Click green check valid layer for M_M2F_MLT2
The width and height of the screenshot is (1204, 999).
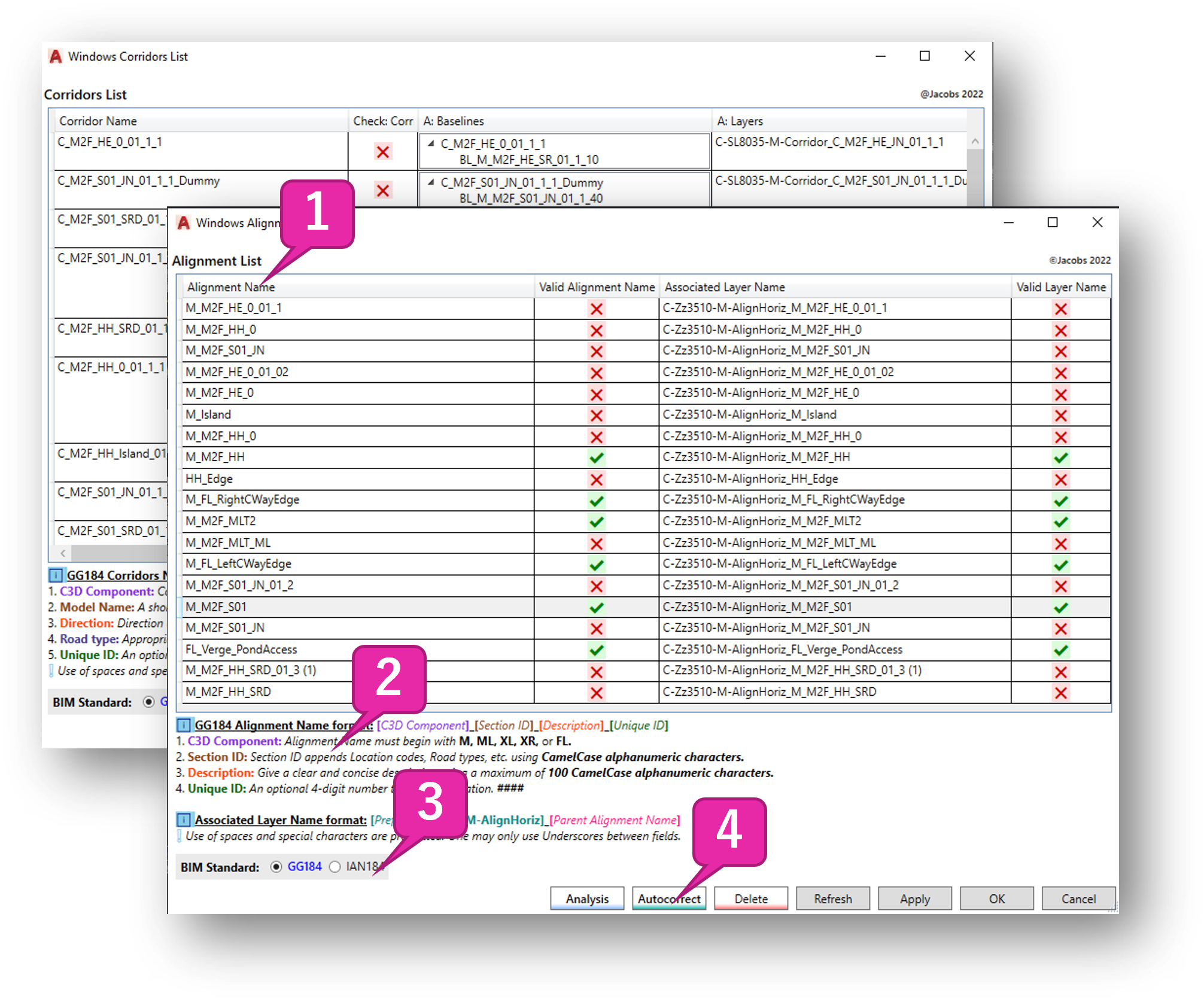point(1061,522)
